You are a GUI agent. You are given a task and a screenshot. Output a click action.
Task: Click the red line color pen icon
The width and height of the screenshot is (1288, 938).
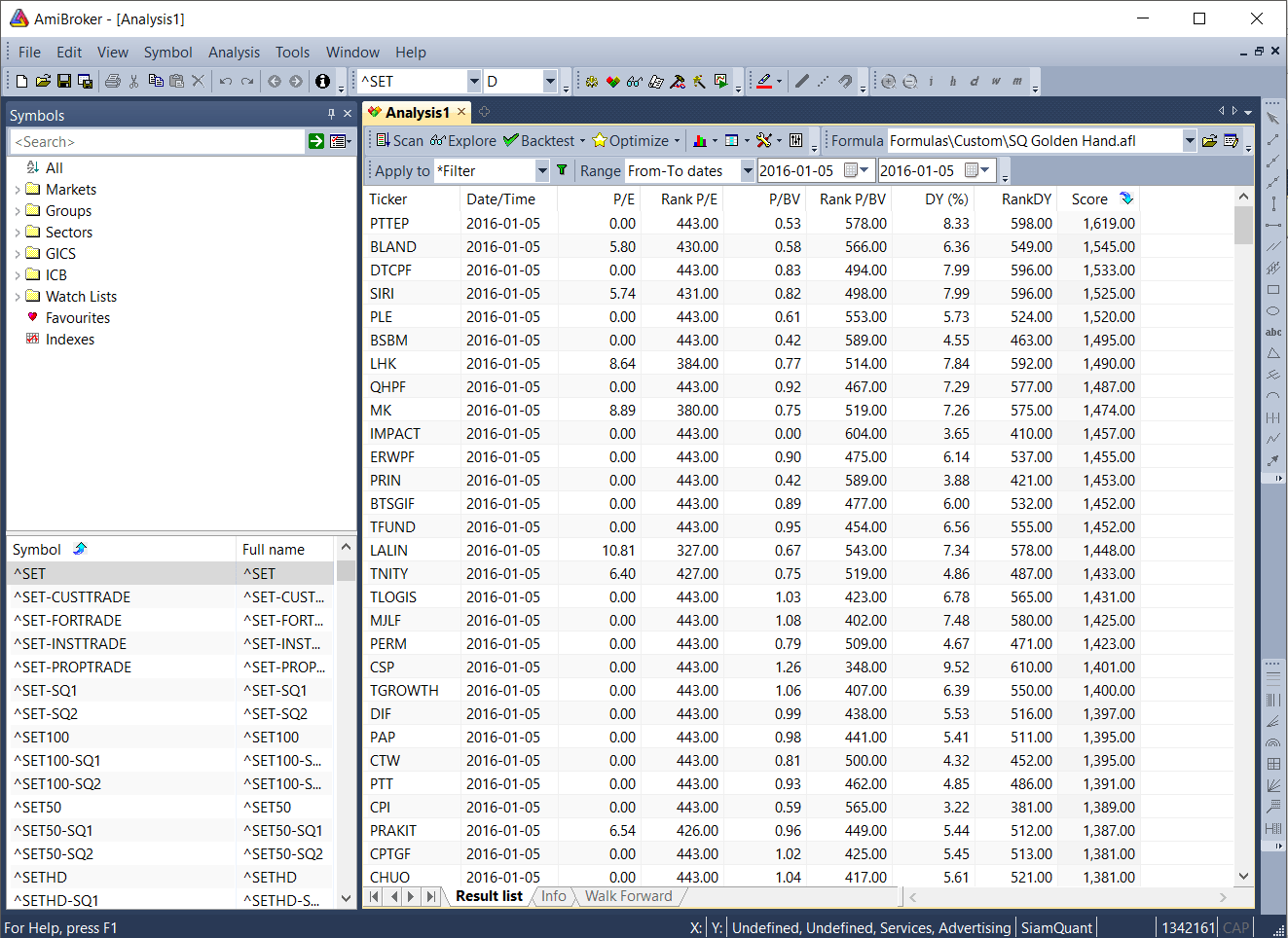pos(764,82)
